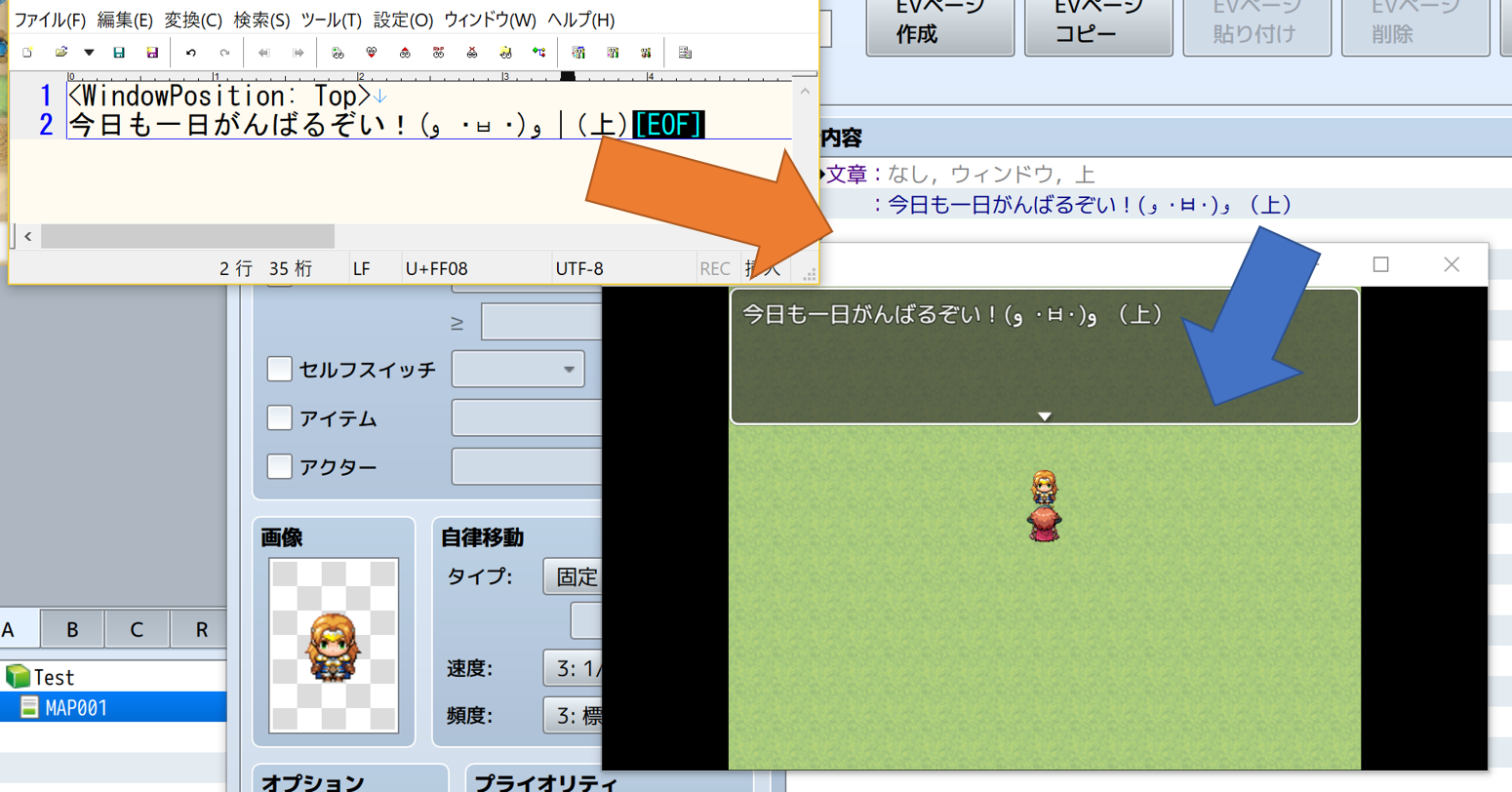Enable the セルフスイッチ checkbox
Image resolution: width=1512 pixels, height=792 pixels.
coord(279,369)
